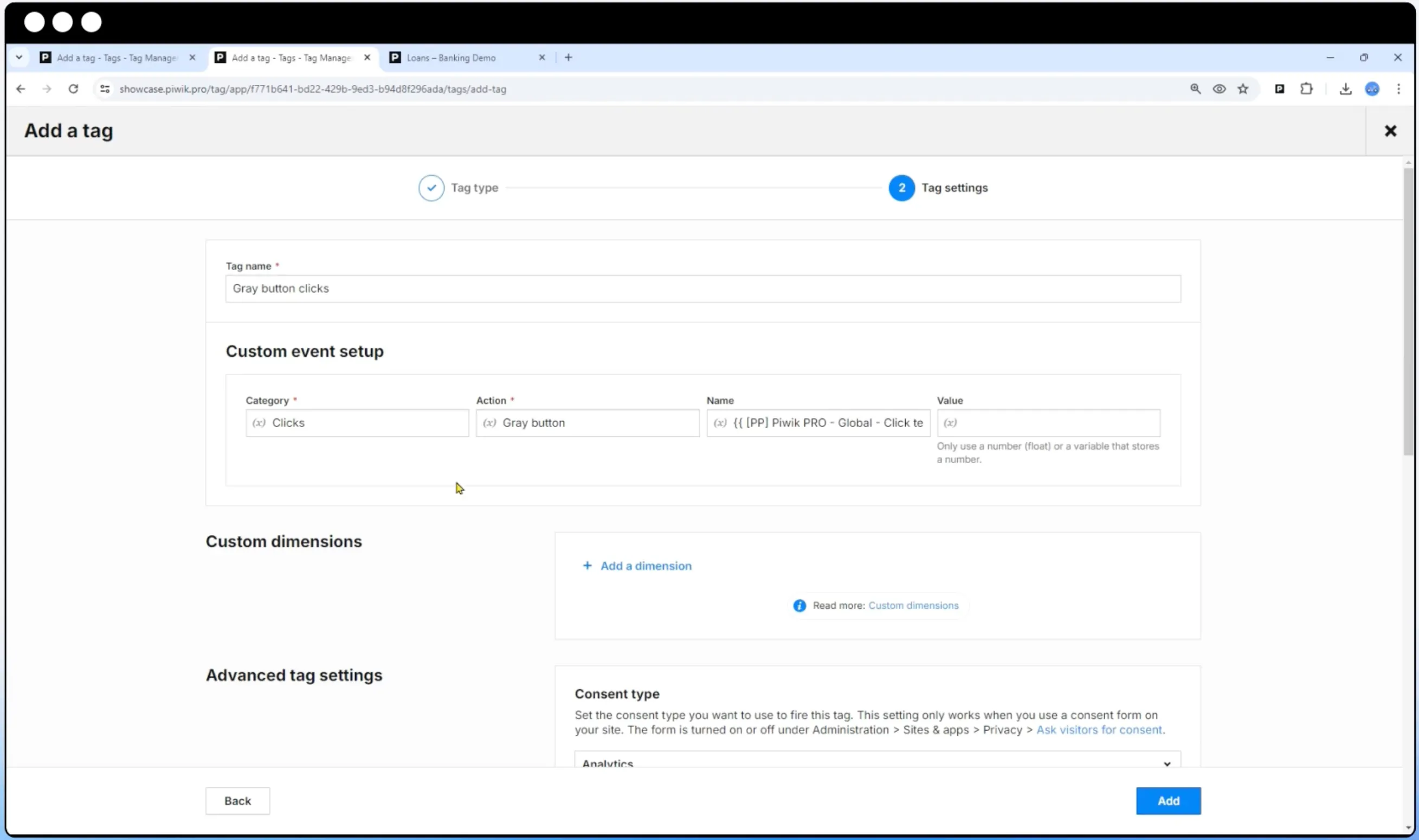Switch to the first Add a tag browser tab
The image size is (1419, 840).
pos(117,58)
